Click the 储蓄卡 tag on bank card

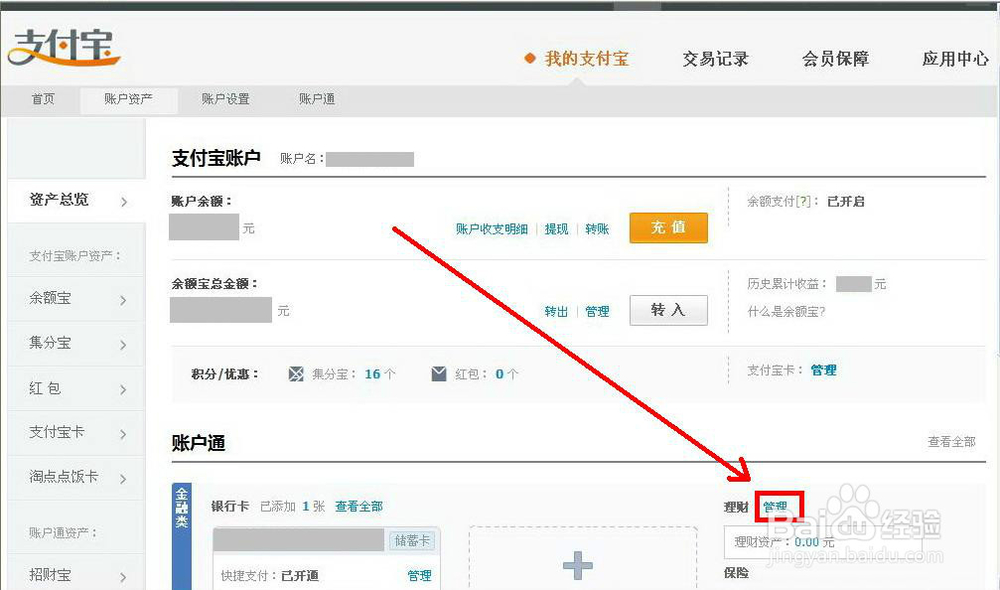(x=412, y=541)
